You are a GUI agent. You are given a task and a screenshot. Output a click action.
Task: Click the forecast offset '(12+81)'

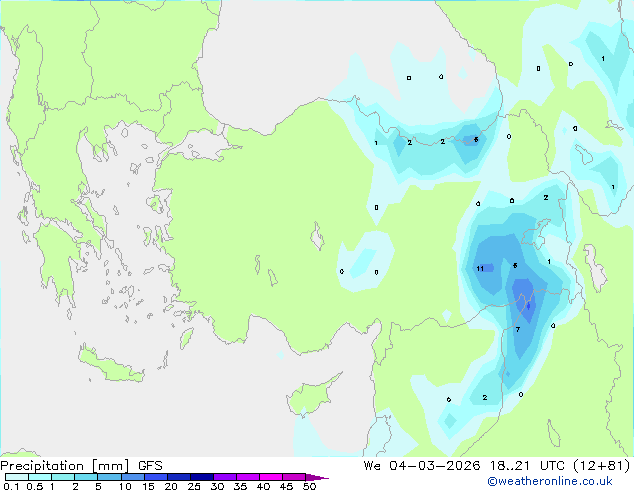coord(602,466)
